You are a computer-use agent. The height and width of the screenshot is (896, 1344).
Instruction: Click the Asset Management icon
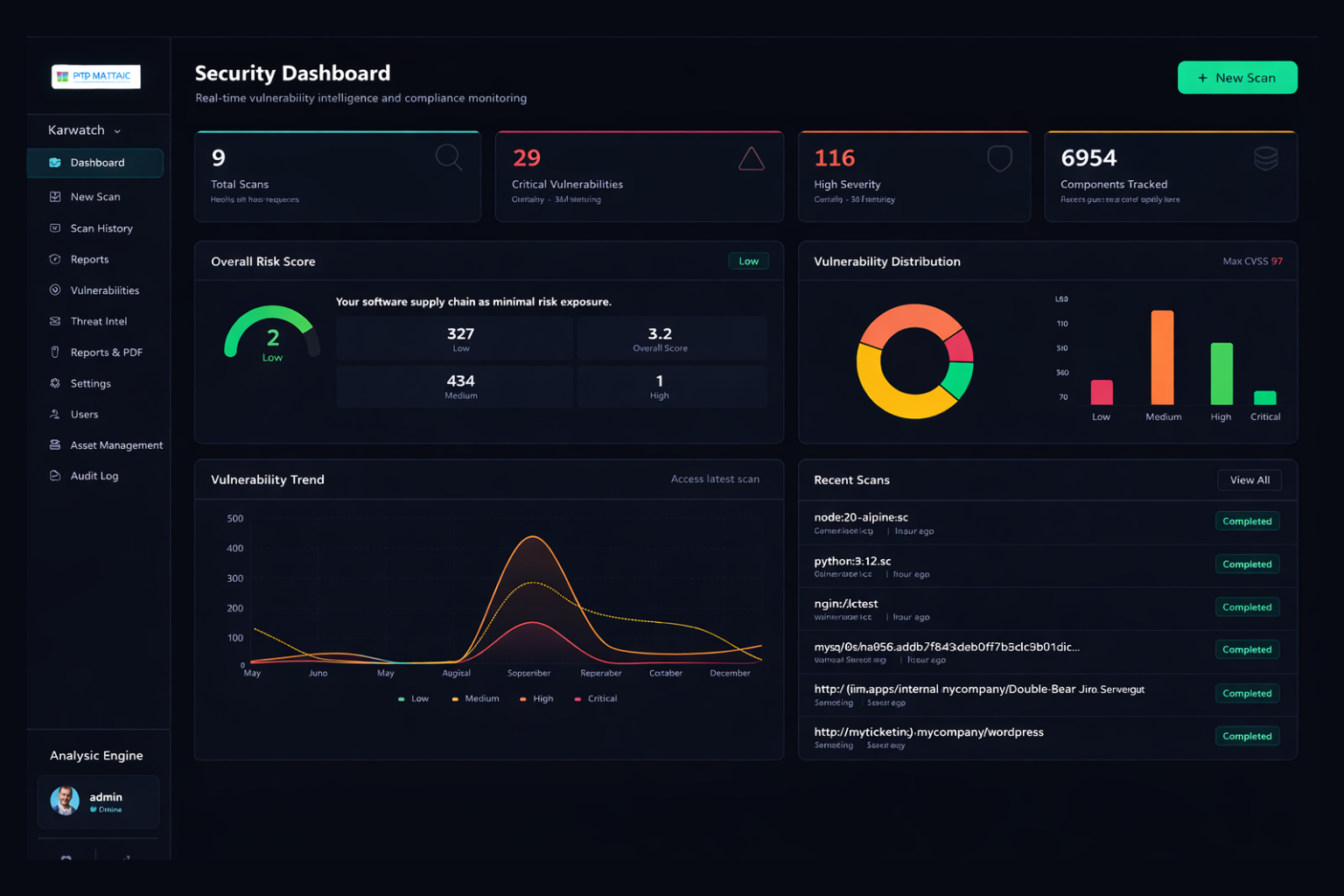tap(55, 445)
